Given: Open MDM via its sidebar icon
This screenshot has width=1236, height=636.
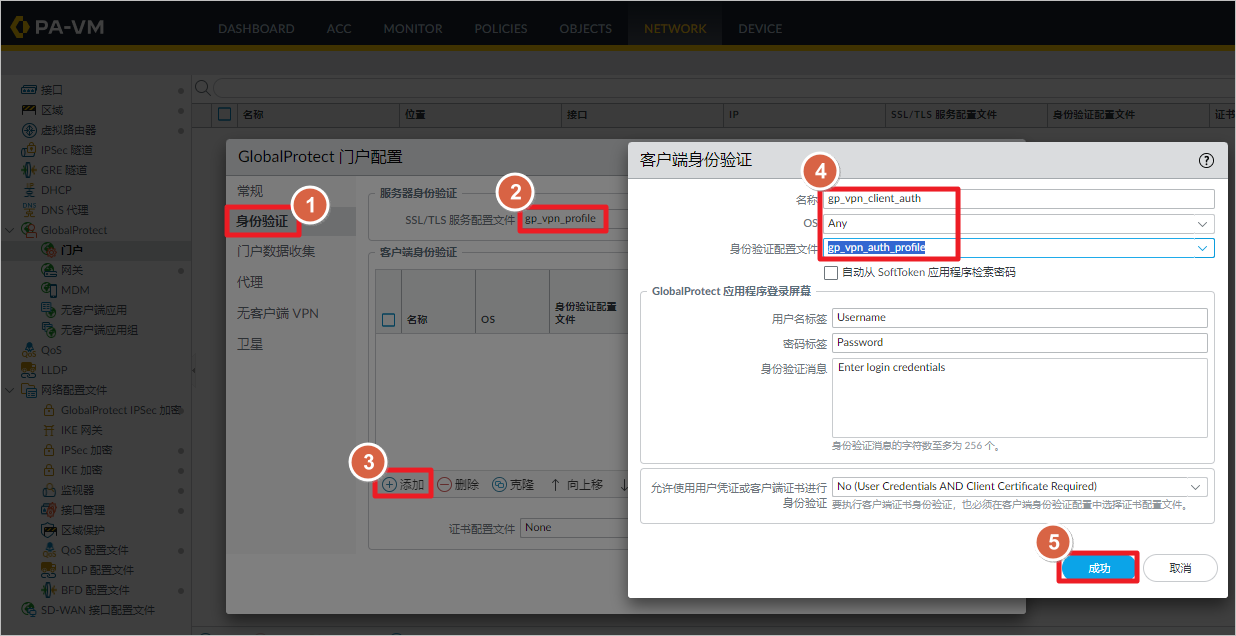Looking at the screenshot, I should pyautogui.click(x=49, y=290).
